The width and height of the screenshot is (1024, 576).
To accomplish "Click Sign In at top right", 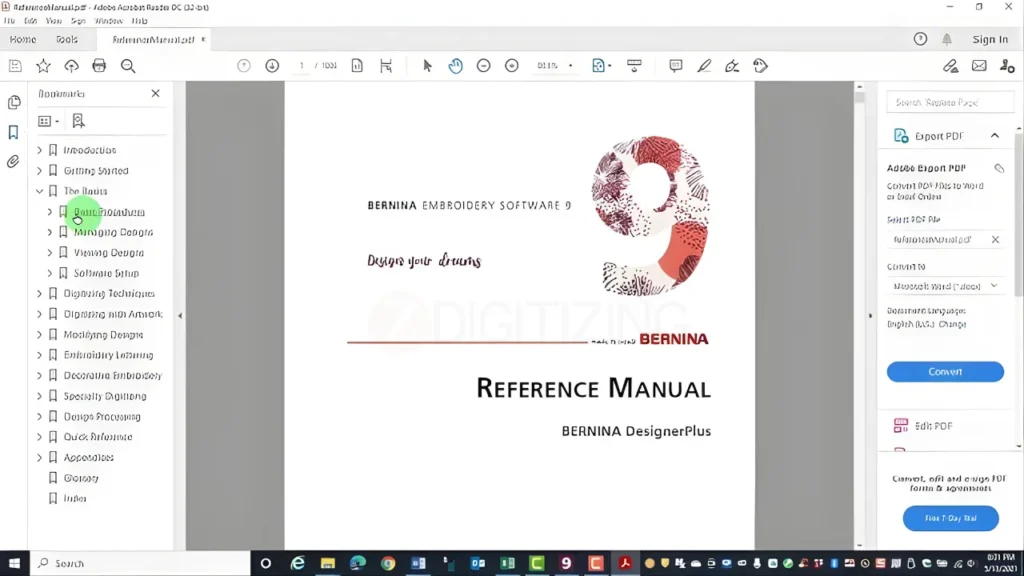I will click(989, 39).
